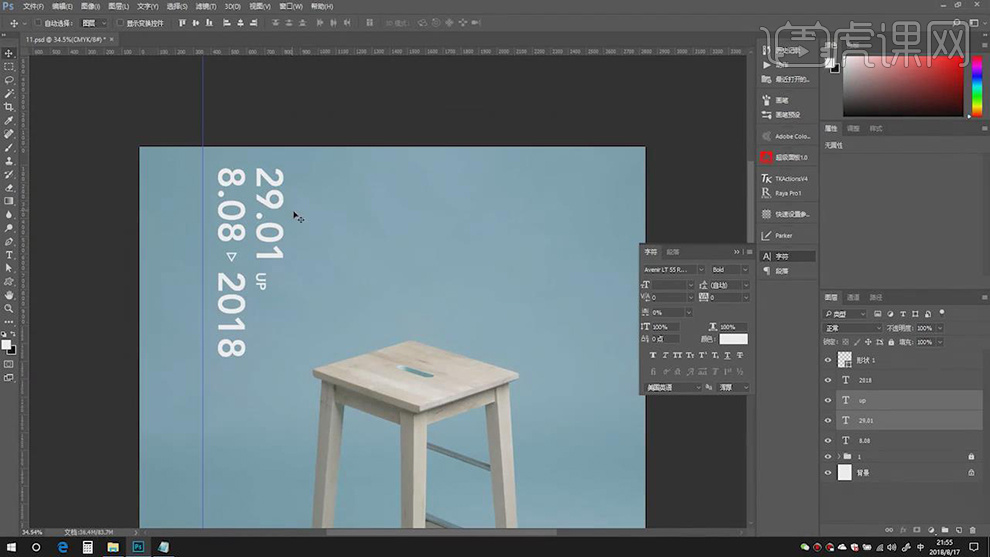Open the font size dropdown
The height and width of the screenshot is (557, 990).
pyautogui.click(x=690, y=285)
